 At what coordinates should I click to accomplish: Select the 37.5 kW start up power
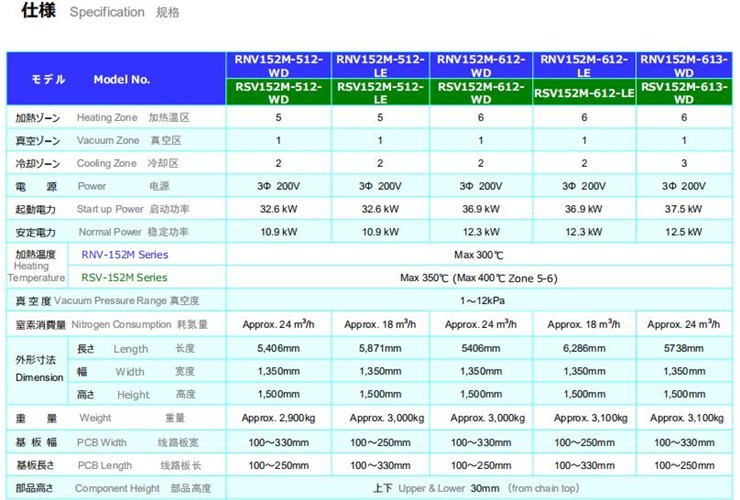click(x=684, y=209)
